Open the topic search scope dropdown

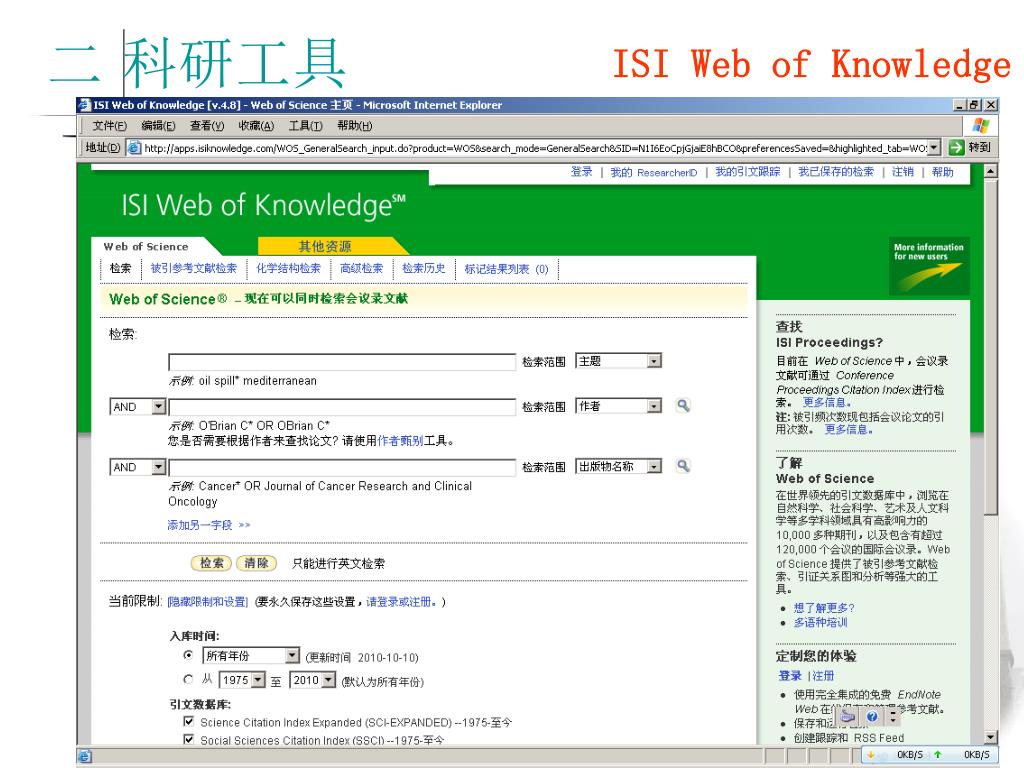(x=618, y=360)
